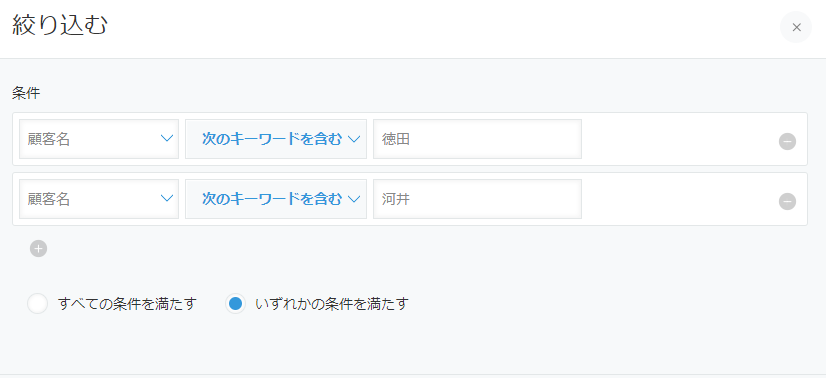This screenshot has height=378, width=826.
Task: Click the chevron beside first 次のキーワードを含む
Action: [x=353, y=139]
